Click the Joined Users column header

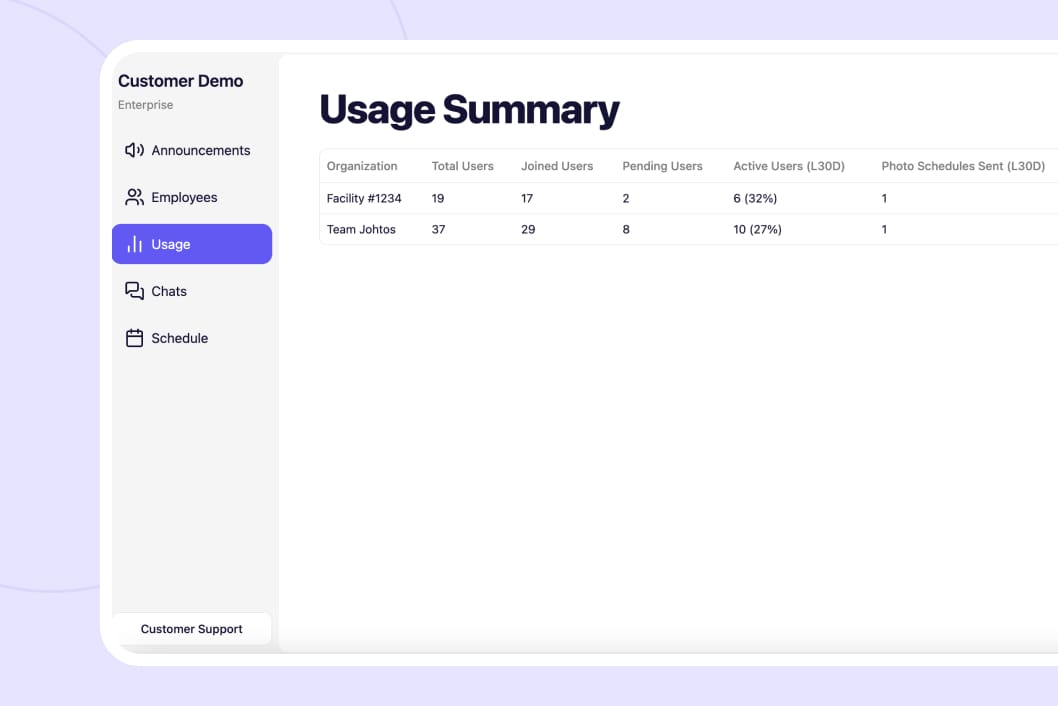tap(557, 166)
